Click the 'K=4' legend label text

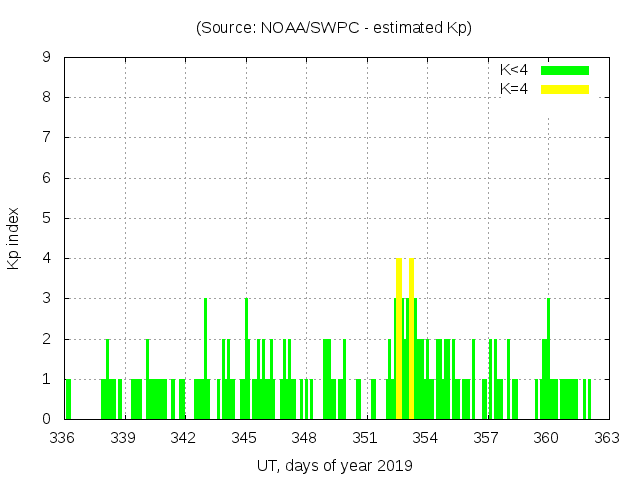tap(514, 89)
